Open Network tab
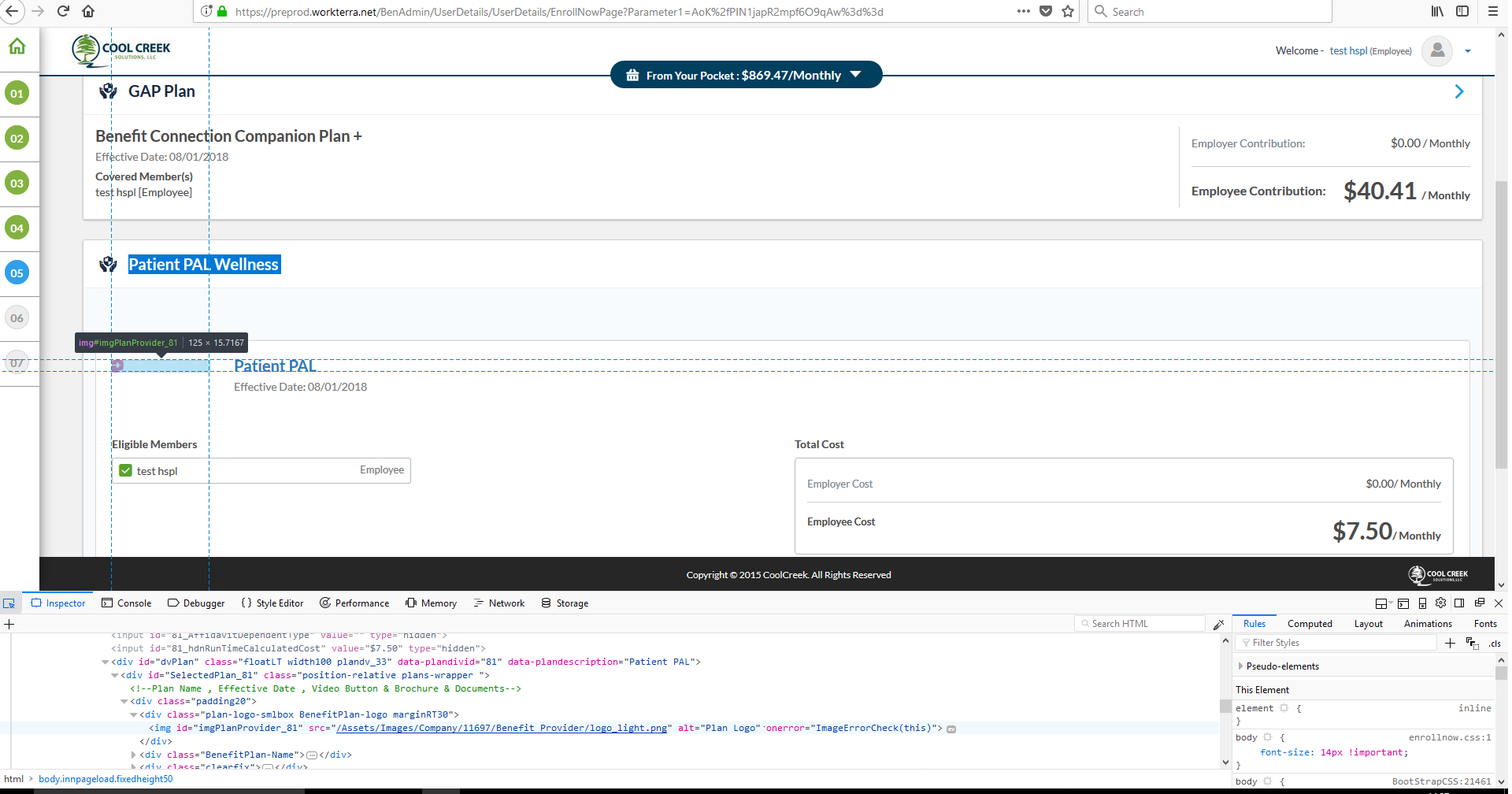 click(498, 603)
